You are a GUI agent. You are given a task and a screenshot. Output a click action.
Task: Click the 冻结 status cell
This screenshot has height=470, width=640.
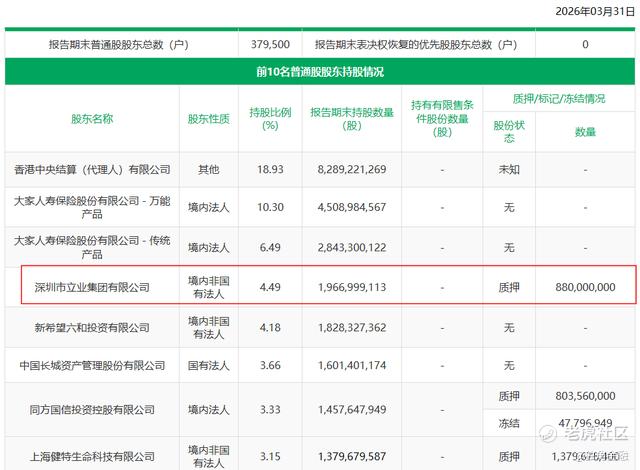509,423
